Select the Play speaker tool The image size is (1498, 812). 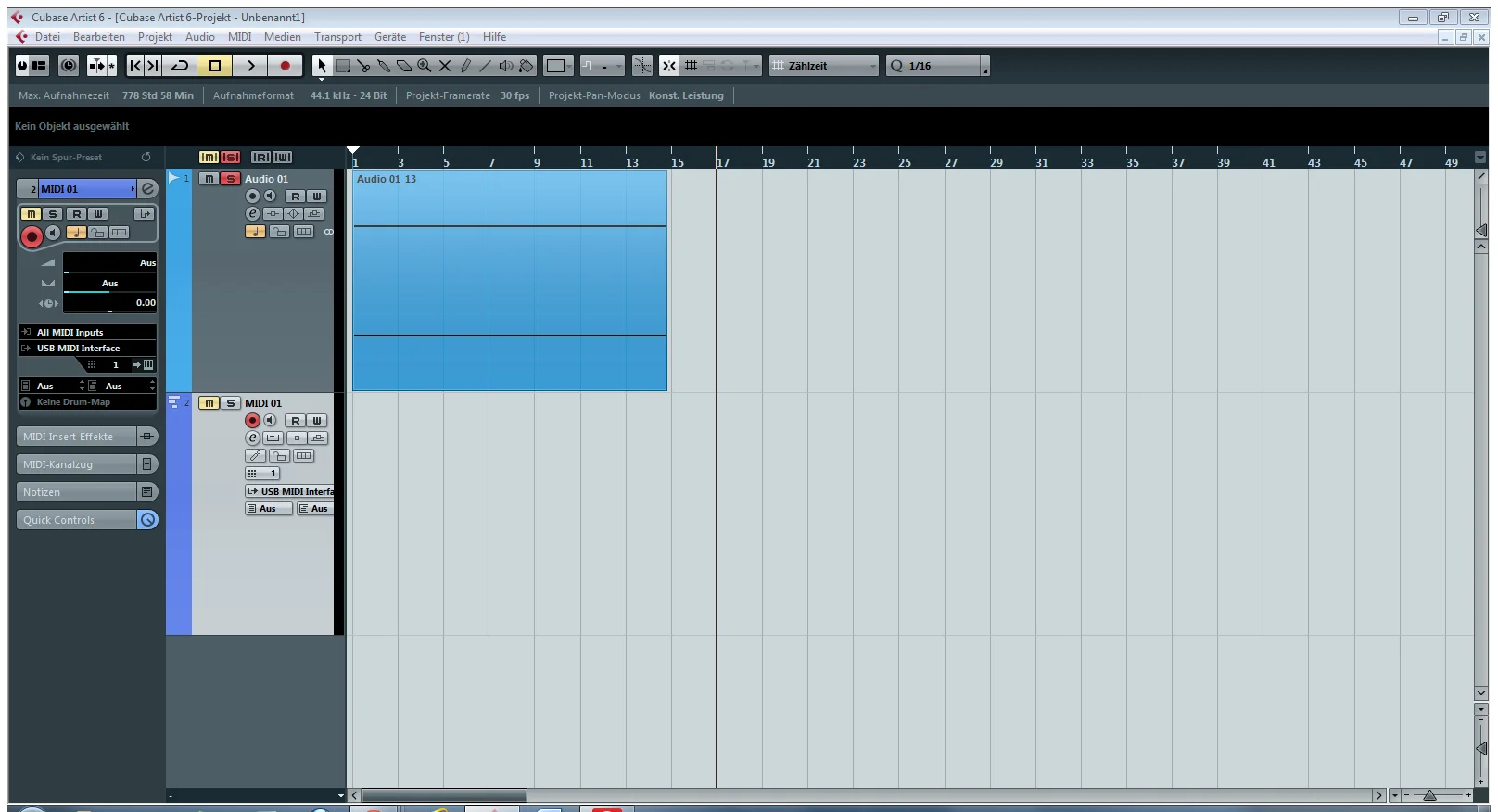click(x=506, y=66)
